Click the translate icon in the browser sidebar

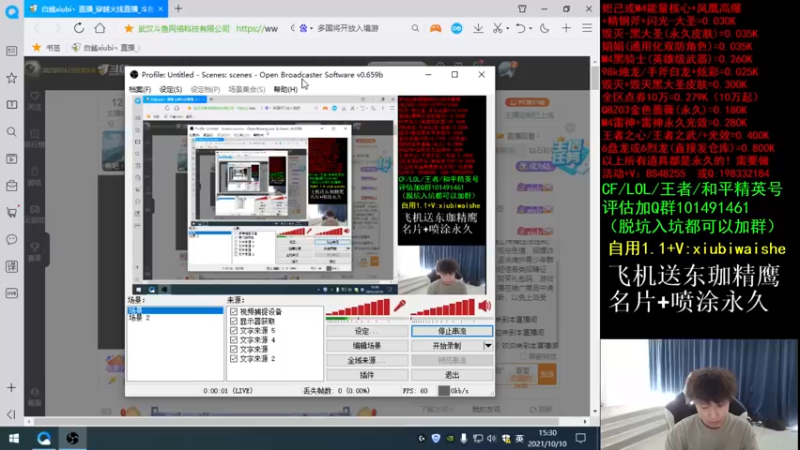tap(11, 266)
